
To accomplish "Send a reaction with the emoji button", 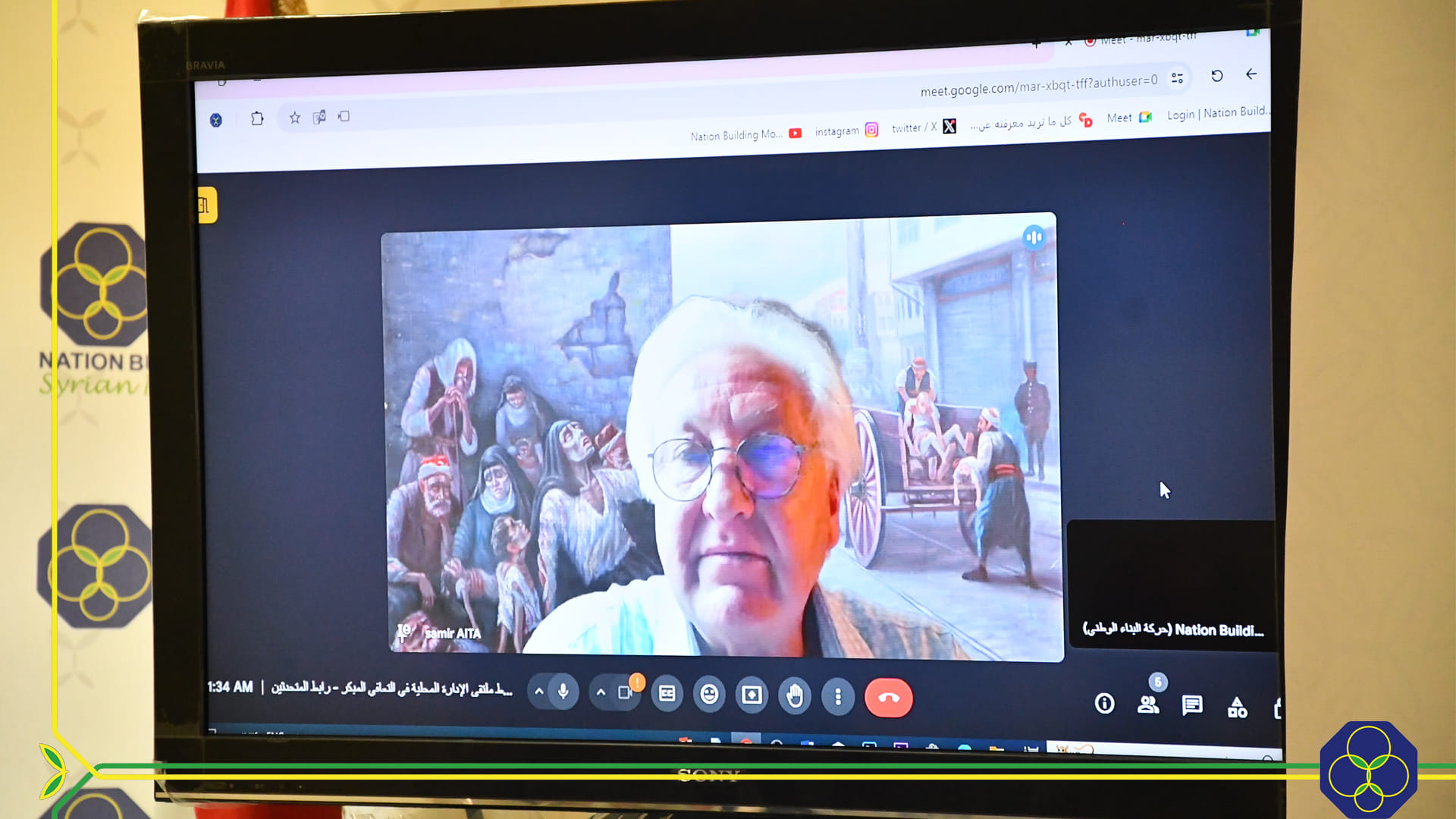I will pos(709,695).
